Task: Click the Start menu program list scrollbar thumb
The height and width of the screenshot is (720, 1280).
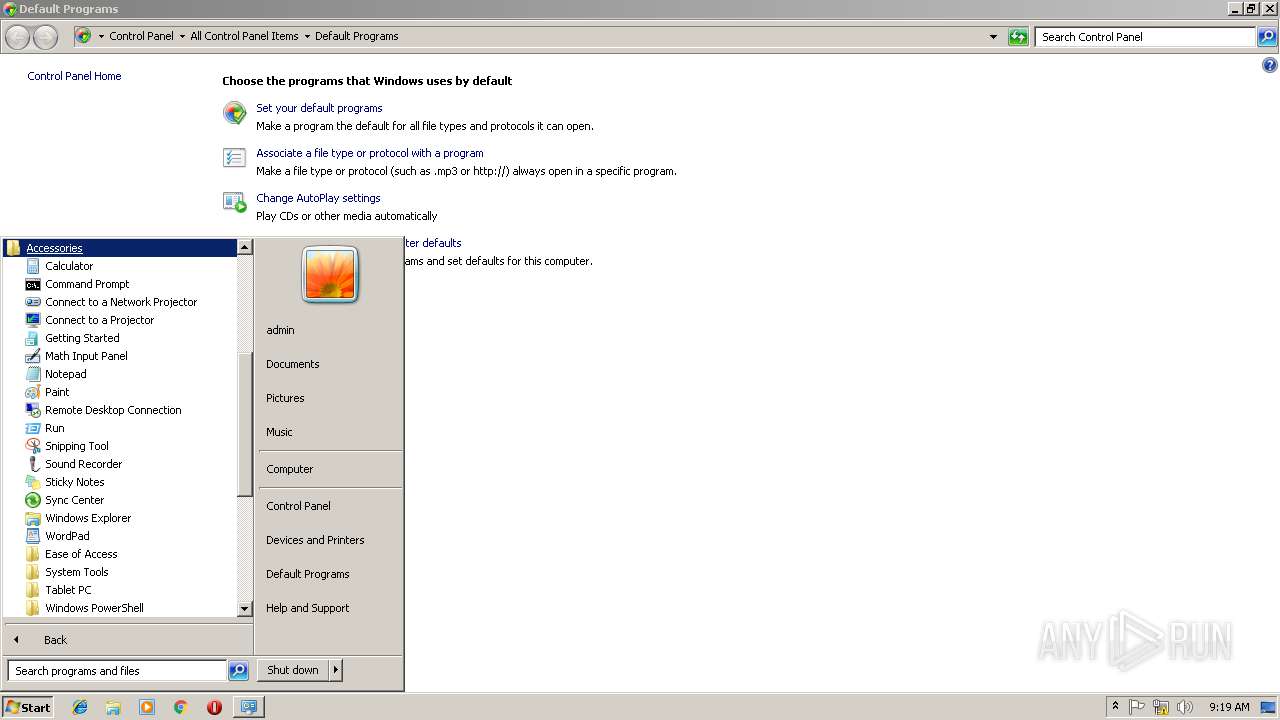Action: point(245,425)
